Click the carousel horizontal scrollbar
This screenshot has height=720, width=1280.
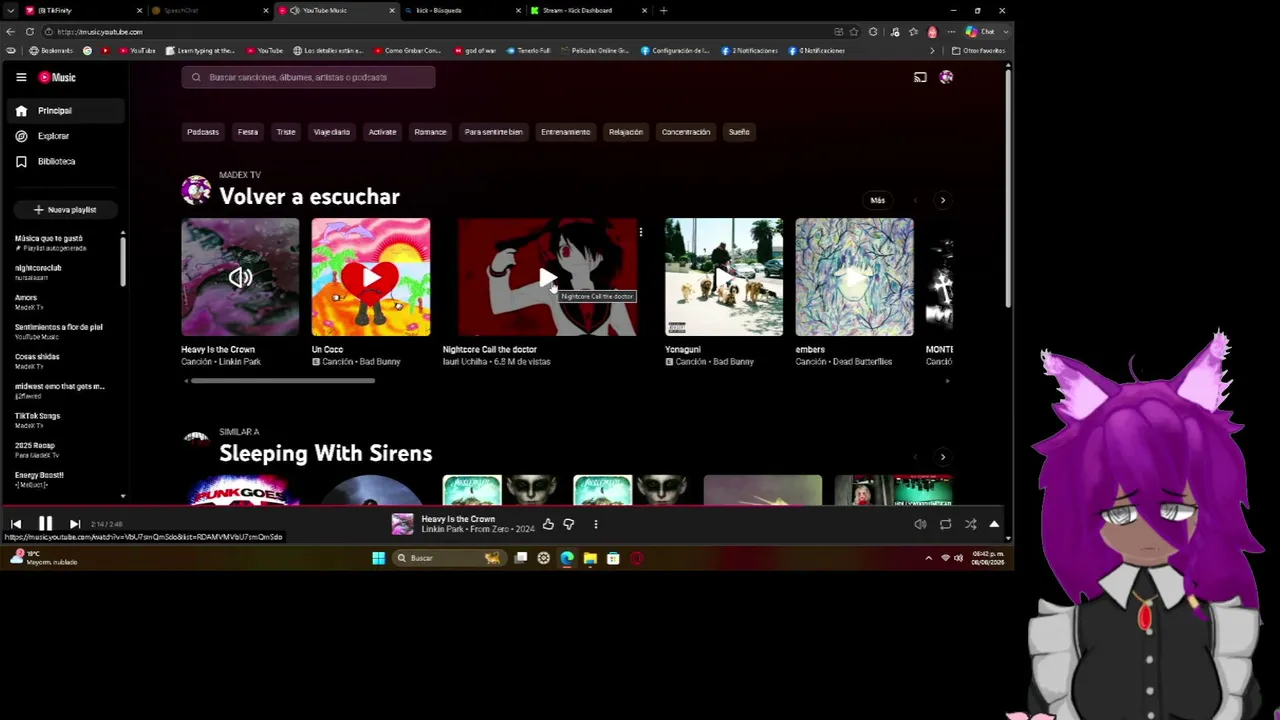[x=283, y=381]
